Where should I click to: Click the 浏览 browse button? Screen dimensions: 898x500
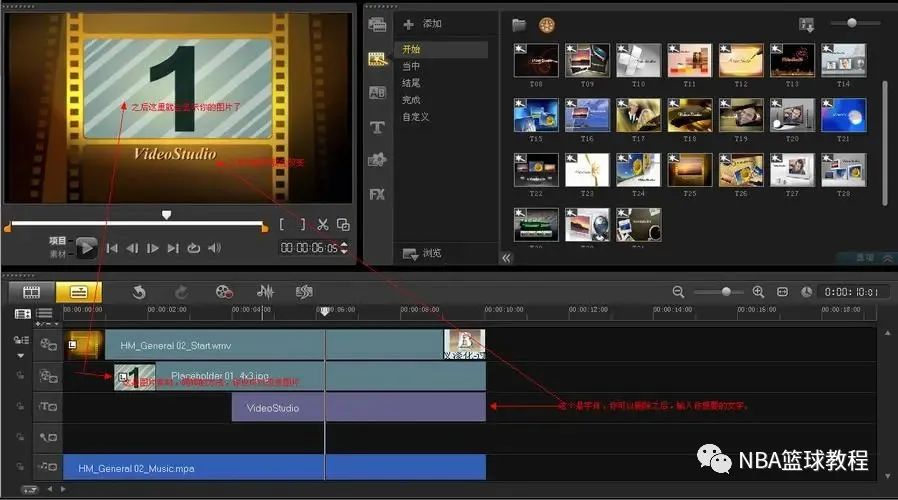[423, 253]
